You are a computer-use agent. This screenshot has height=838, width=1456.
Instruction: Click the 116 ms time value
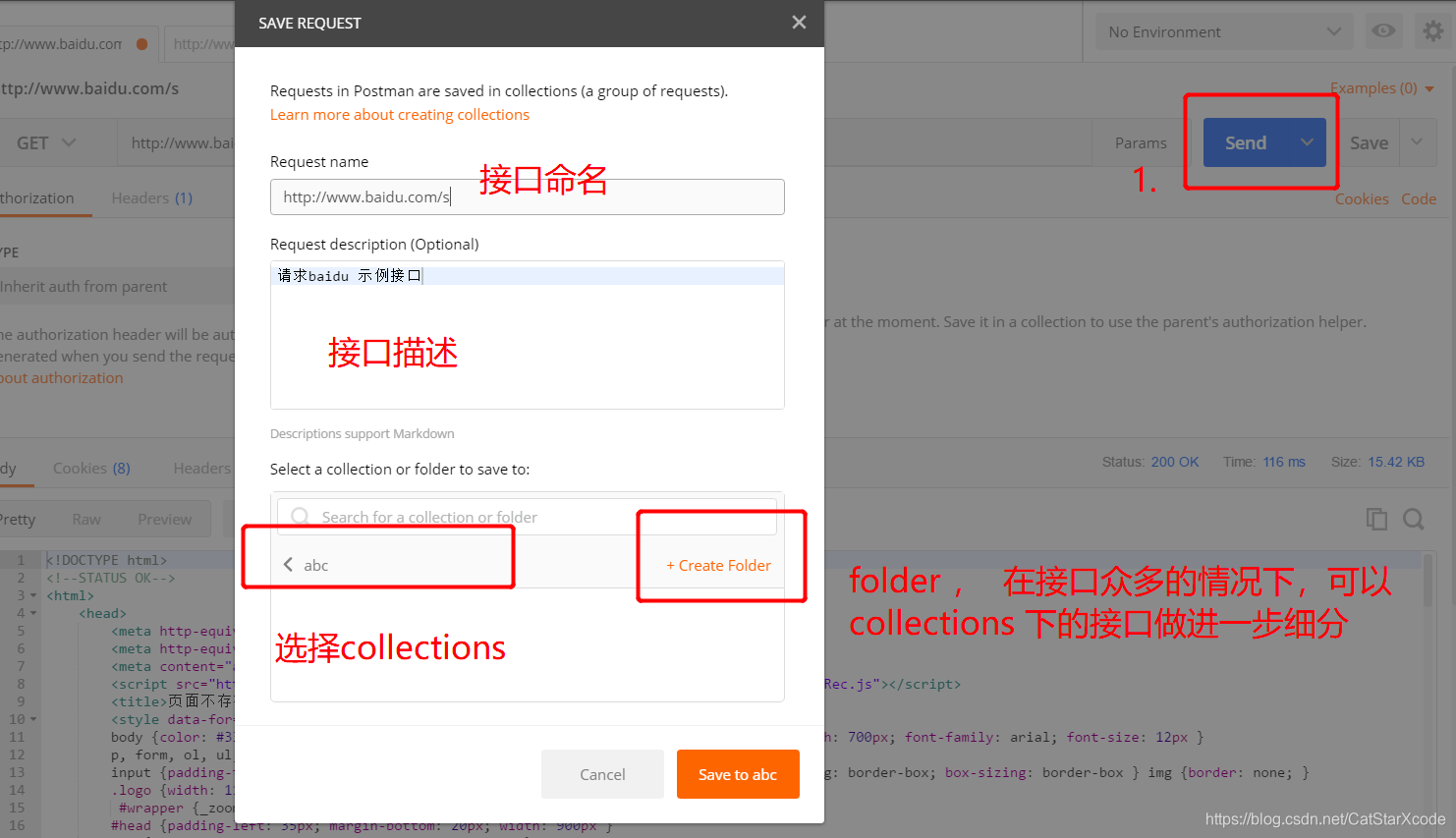1284,462
